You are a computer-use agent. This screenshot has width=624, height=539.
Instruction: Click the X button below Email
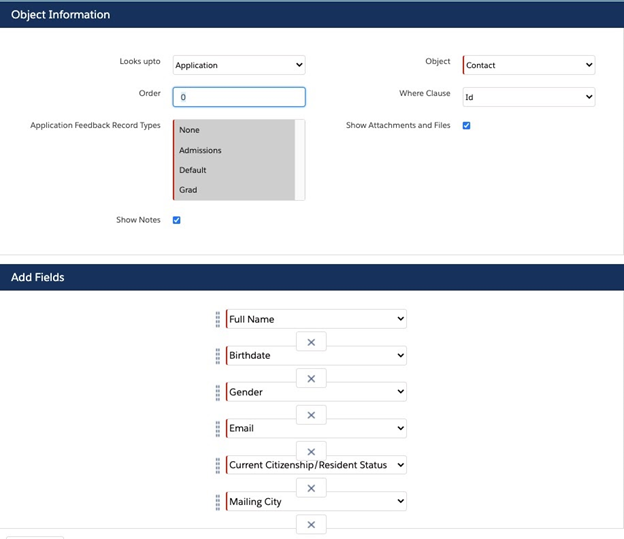pos(311,451)
